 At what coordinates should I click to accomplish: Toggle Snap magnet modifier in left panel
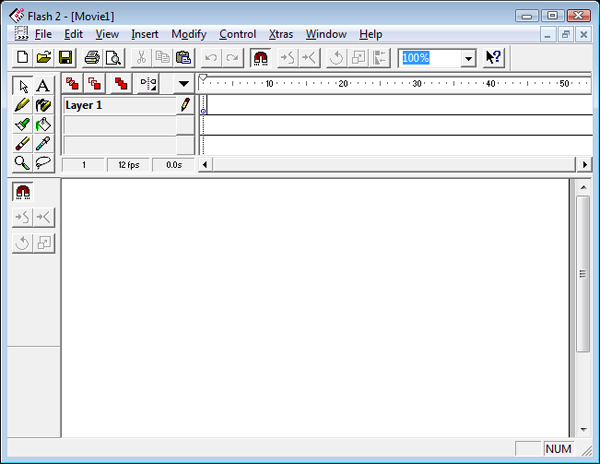(x=23, y=192)
